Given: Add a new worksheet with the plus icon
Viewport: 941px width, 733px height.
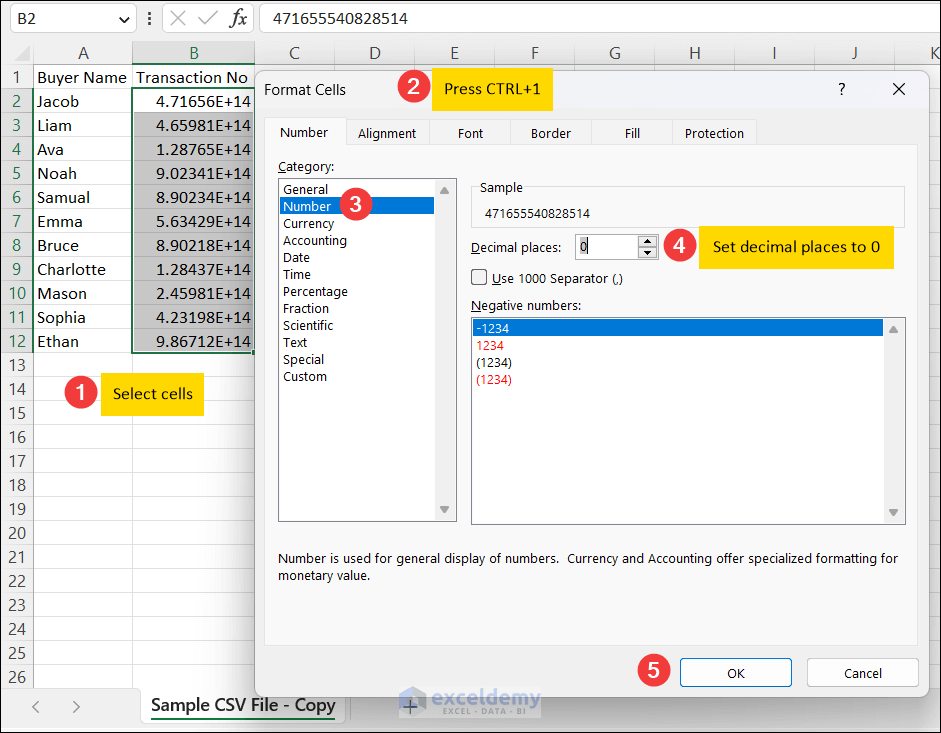Looking at the screenshot, I should (410, 705).
